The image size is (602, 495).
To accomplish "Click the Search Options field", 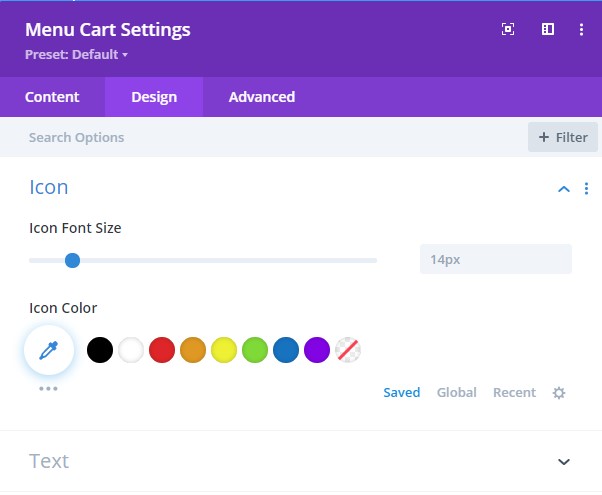I will [263, 137].
